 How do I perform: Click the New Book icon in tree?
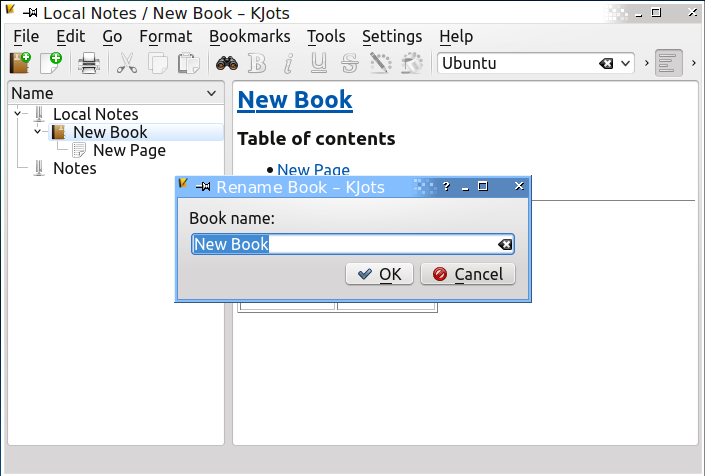58,132
